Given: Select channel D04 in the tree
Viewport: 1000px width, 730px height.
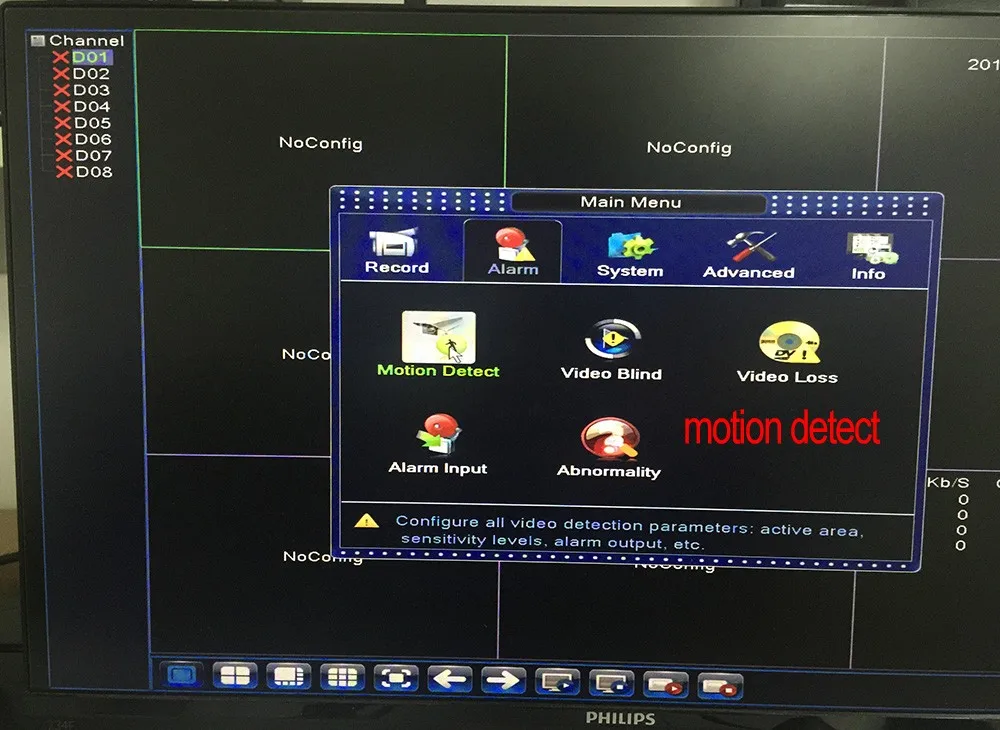Looking at the screenshot, I should tap(92, 106).
